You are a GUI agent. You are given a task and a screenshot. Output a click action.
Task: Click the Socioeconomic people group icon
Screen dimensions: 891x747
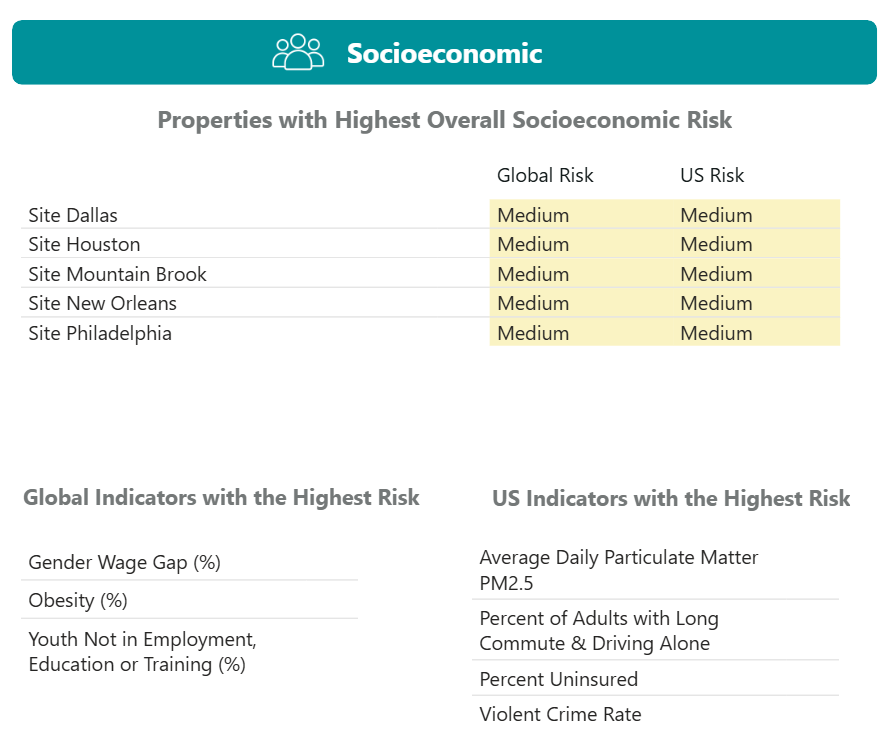point(298,52)
